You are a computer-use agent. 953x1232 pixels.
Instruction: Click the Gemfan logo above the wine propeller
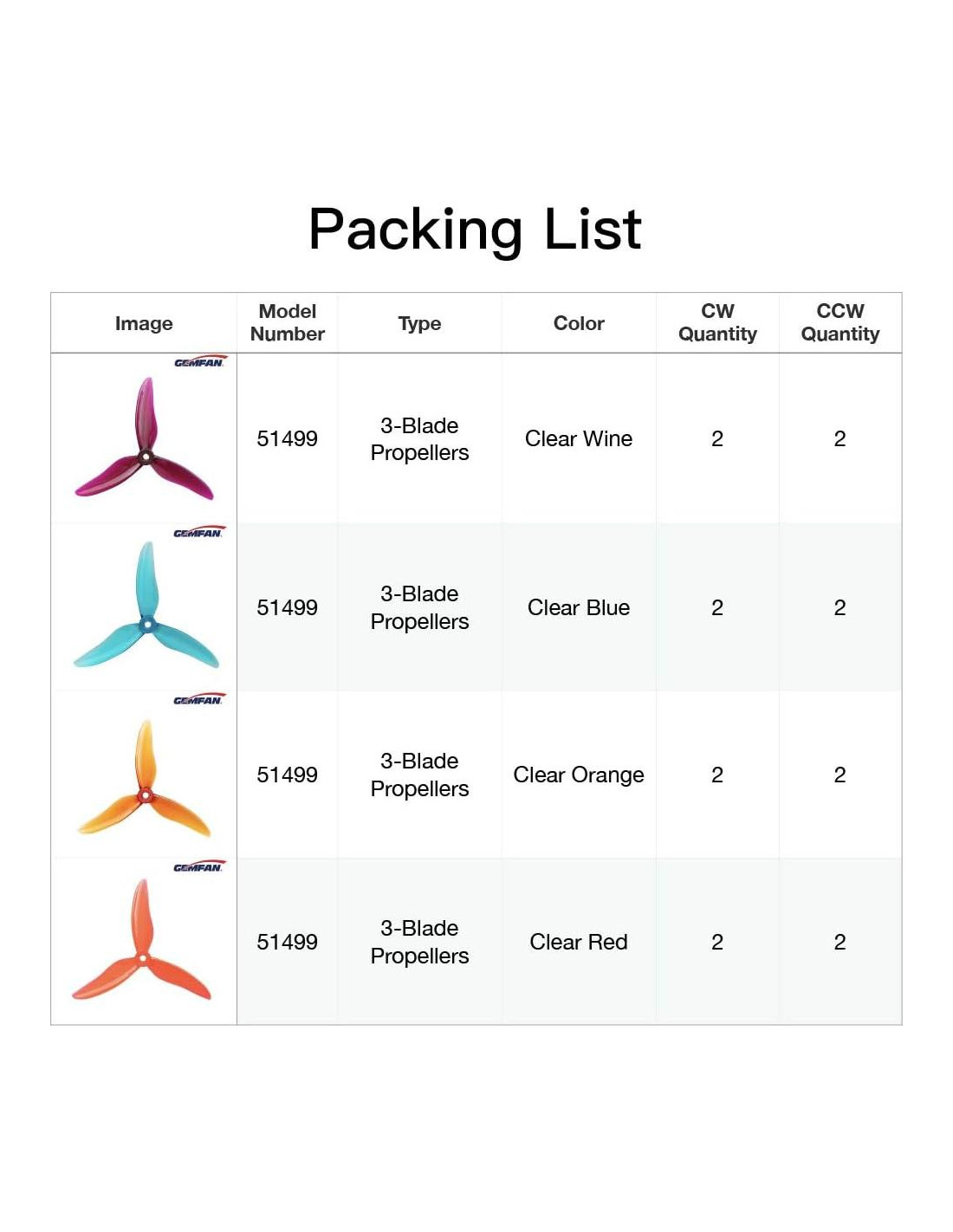[200, 362]
